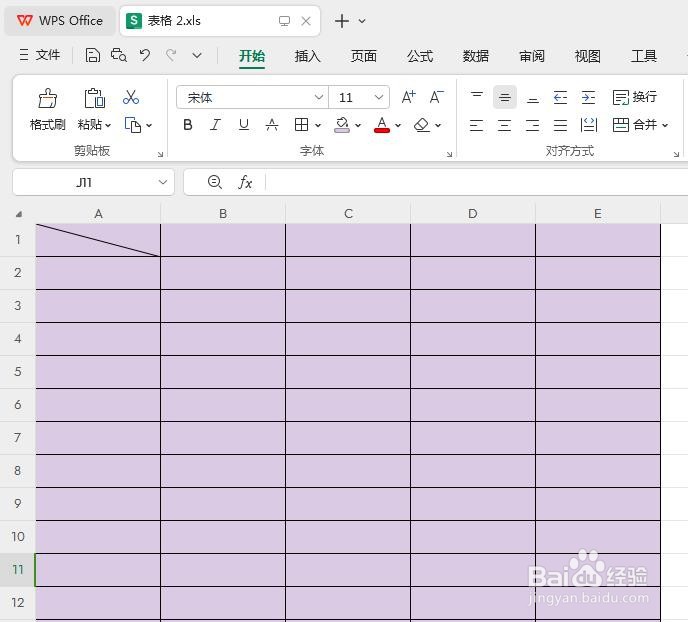Add a new tab with plus icon

coord(342,21)
